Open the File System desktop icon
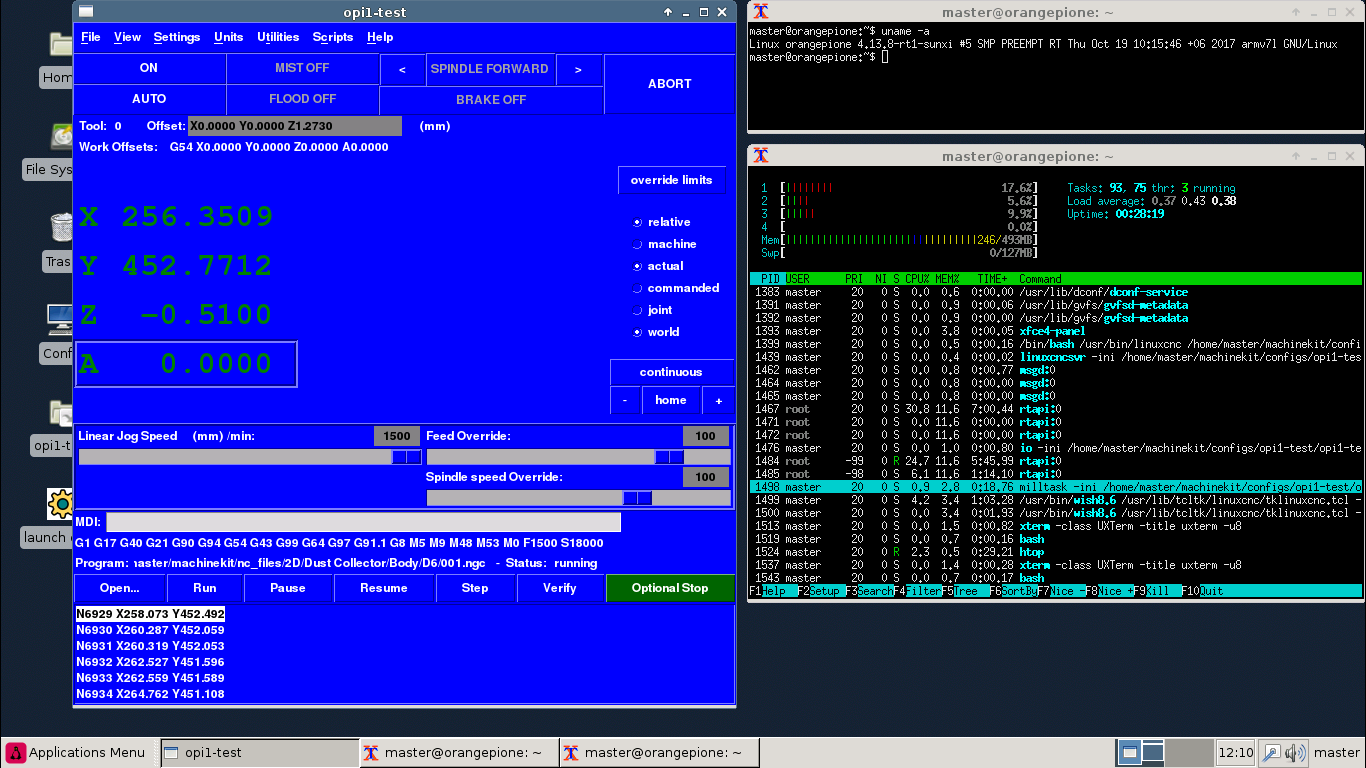 pyautogui.click(x=60, y=137)
